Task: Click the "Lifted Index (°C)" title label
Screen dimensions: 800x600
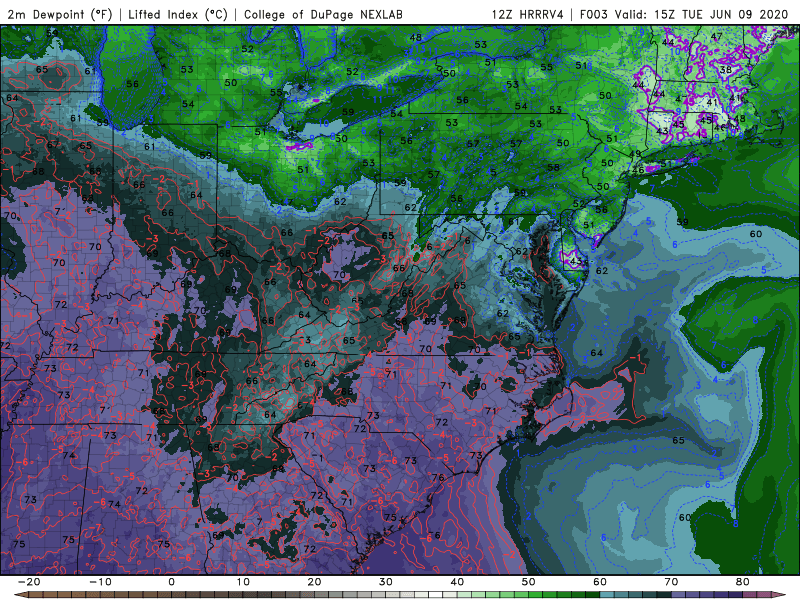Action: point(178,15)
